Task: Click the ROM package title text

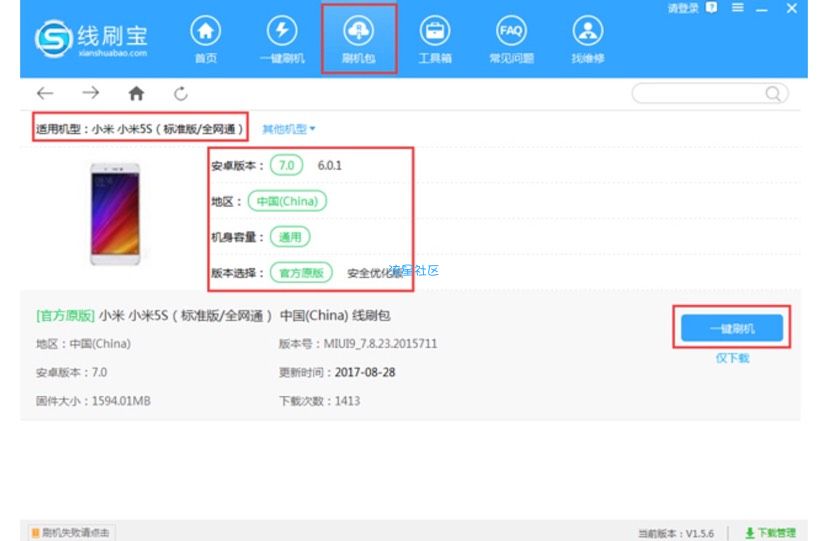Action: 213,316
